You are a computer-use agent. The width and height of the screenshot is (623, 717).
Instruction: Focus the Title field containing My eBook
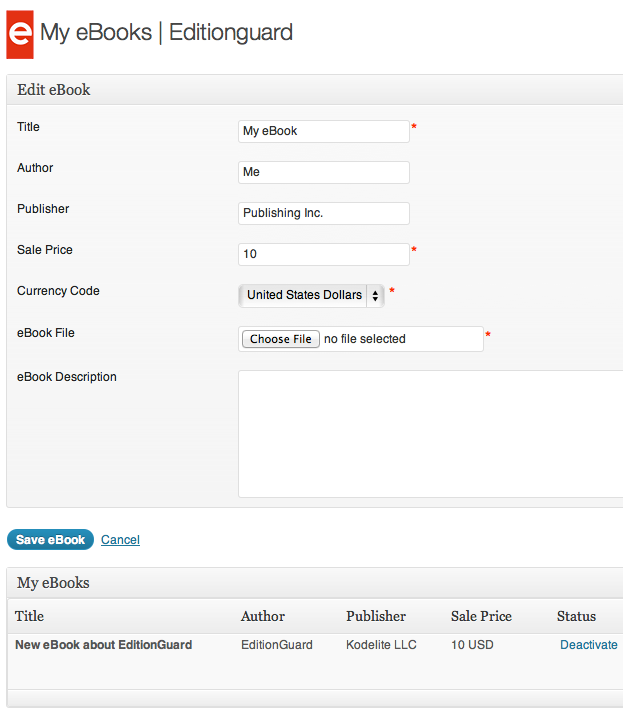pos(324,131)
